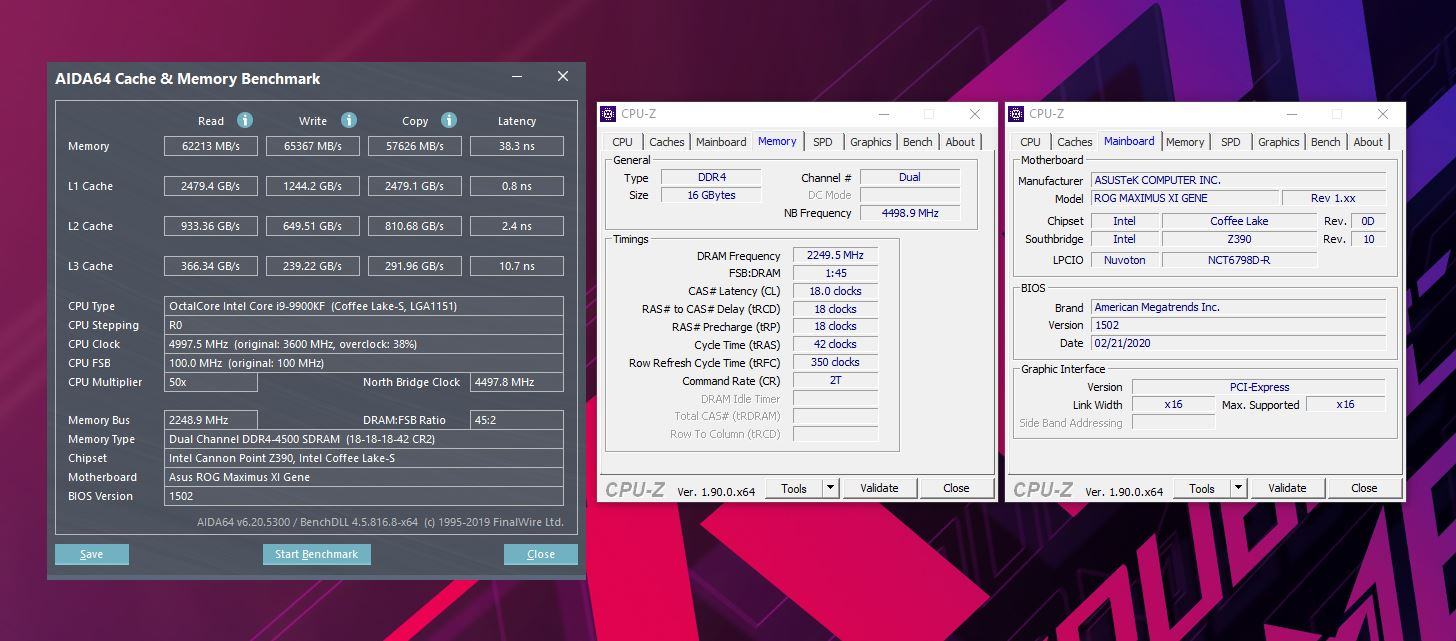1456x641 pixels.
Task: Click Memory Read value 62213 MB/s
Action: pyautogui.click(x=211, y=146)
